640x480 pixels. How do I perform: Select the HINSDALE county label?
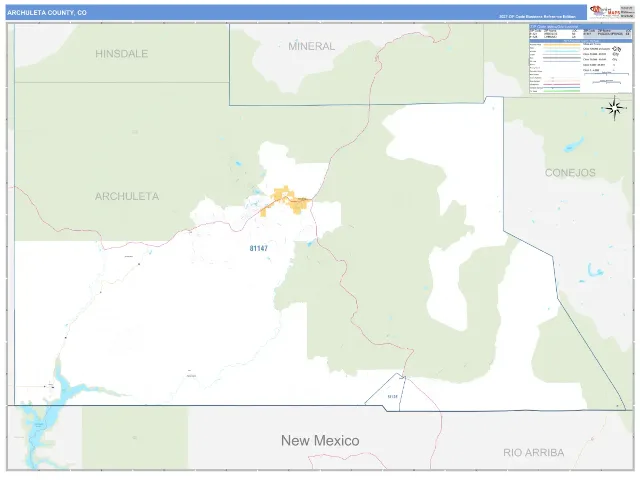pos(122,53)
